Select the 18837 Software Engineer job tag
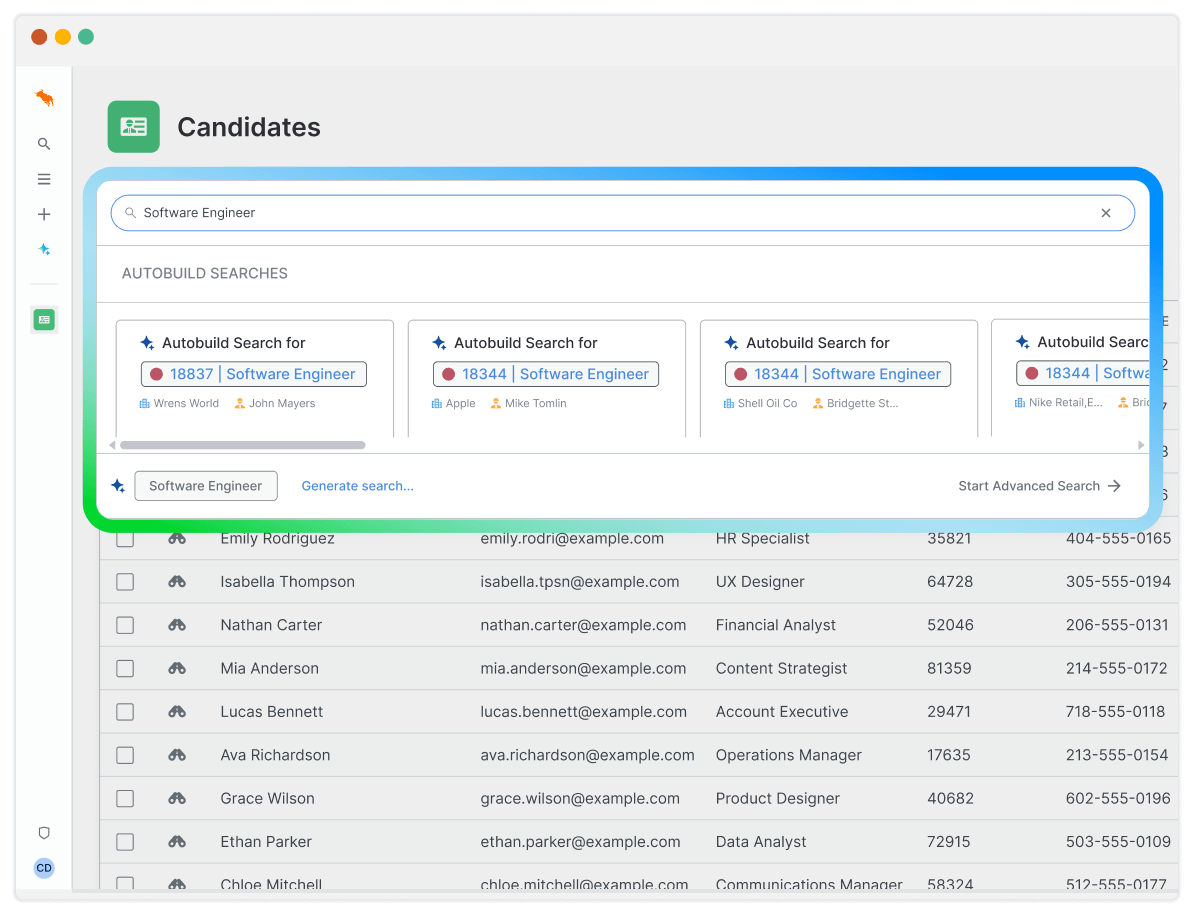The image size is (1200, 920). pos(254,374)
